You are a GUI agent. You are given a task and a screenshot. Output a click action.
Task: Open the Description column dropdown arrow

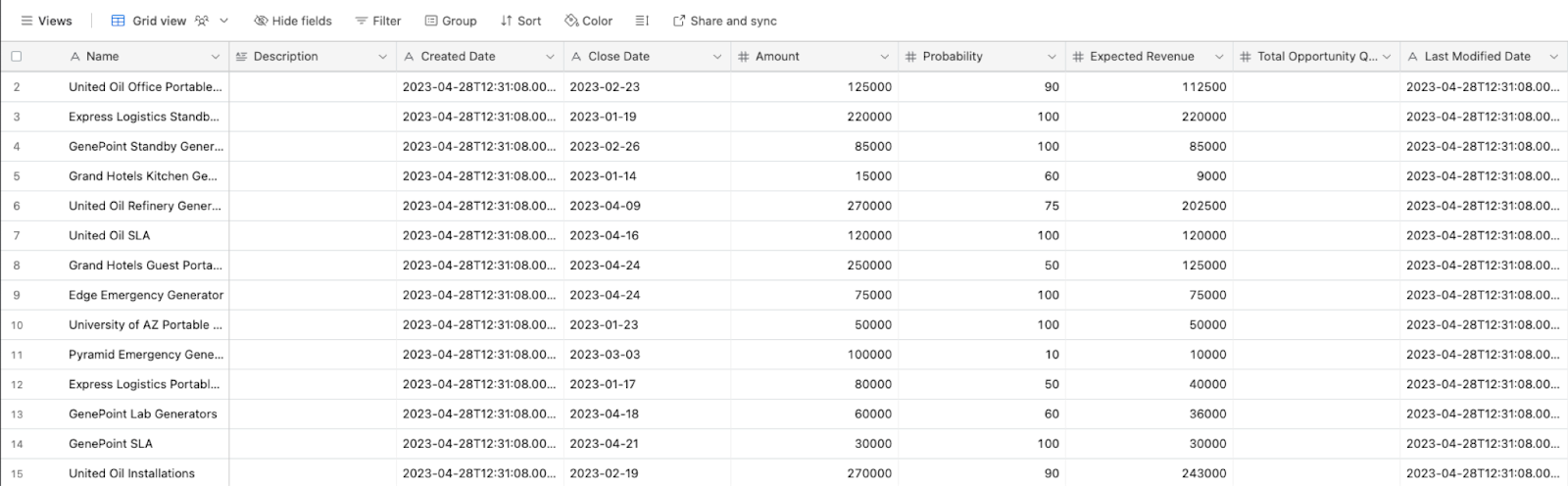382,57
